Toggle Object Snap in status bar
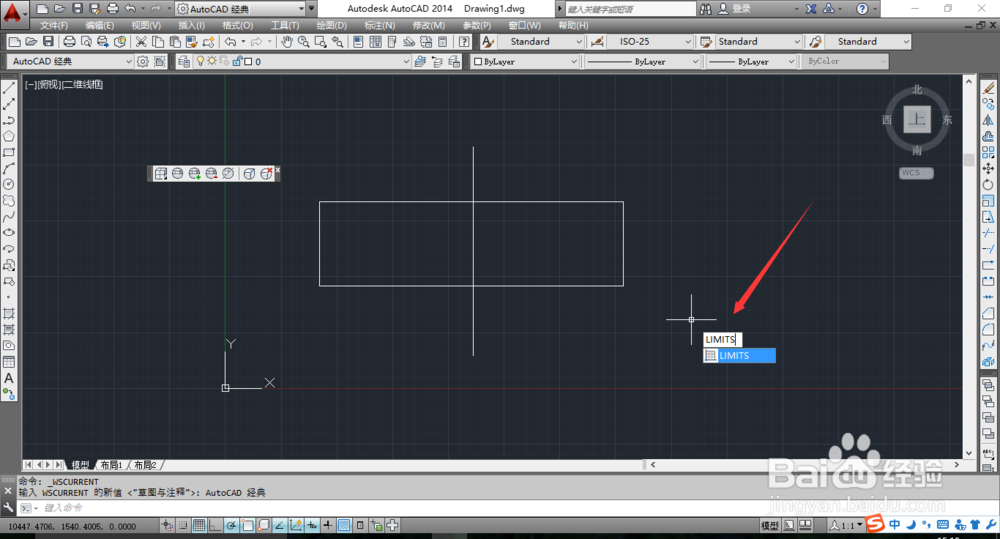The image size is (1000, 539). click(x=247, y=526)
